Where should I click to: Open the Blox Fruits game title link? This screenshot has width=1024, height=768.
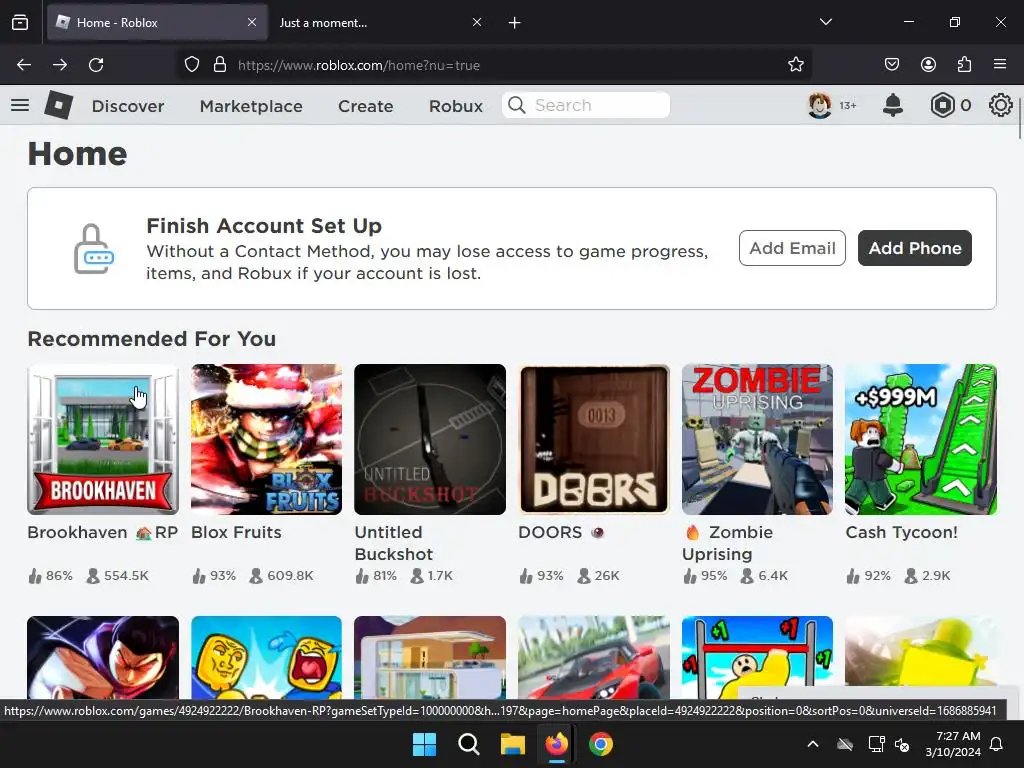[x=236, y=532]
